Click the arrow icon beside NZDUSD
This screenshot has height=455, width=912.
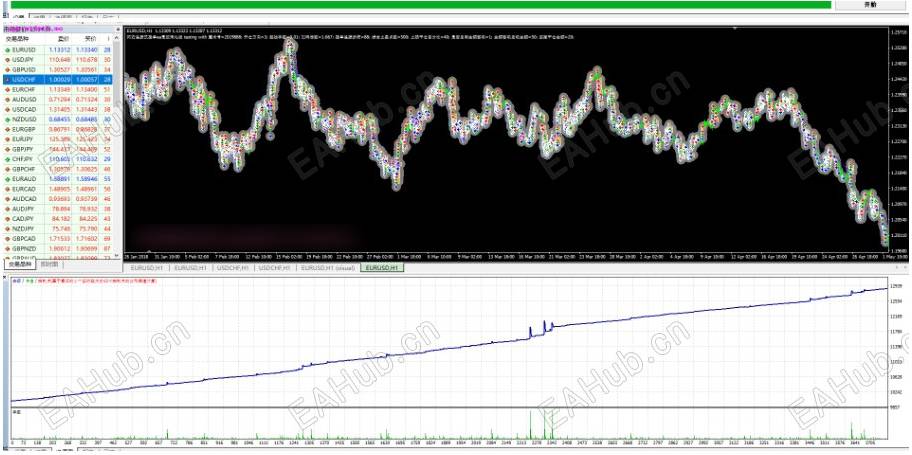click(x=7, y=119)
